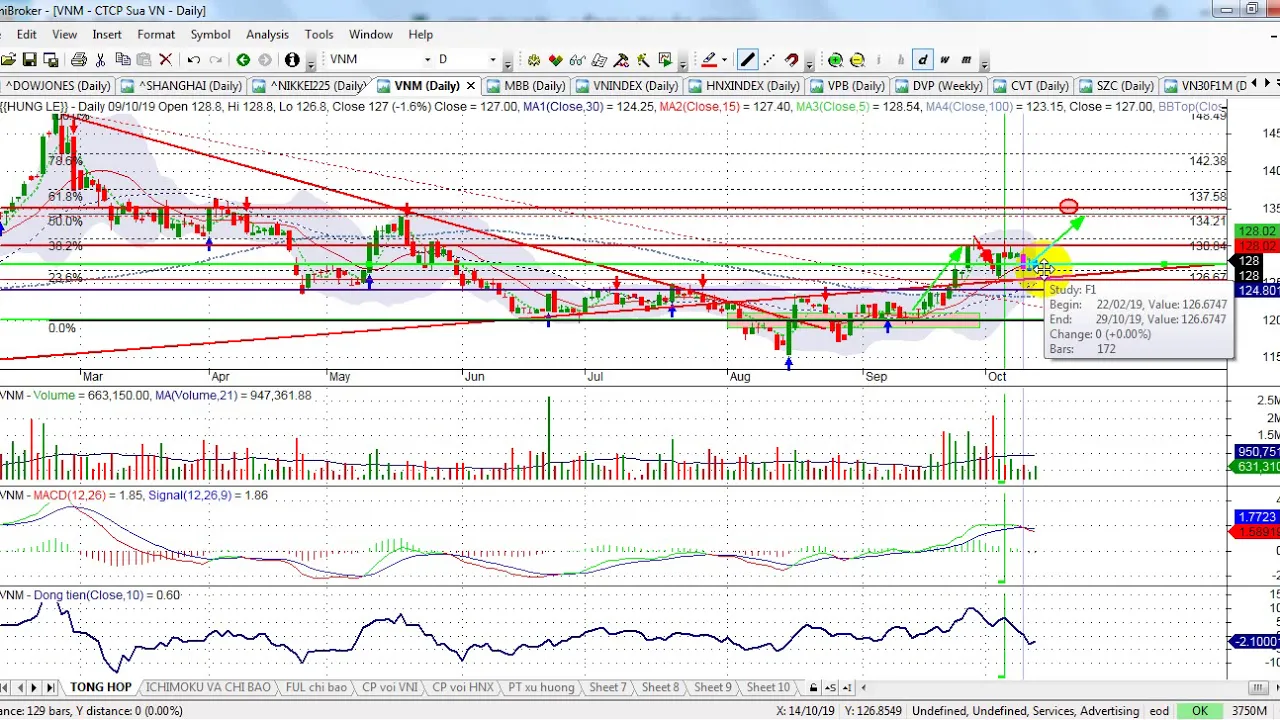Image resolution: width=1280 pixels, height=720 pixels.
Task: Click the binoculars exploration icon
Action: [x=577, y=60]
